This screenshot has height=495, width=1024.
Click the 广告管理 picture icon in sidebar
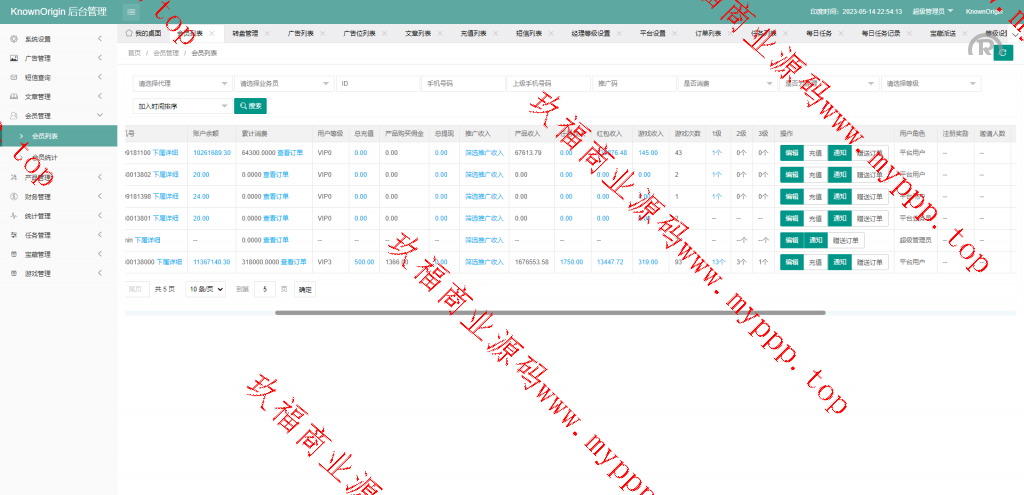tap(13, 58)
